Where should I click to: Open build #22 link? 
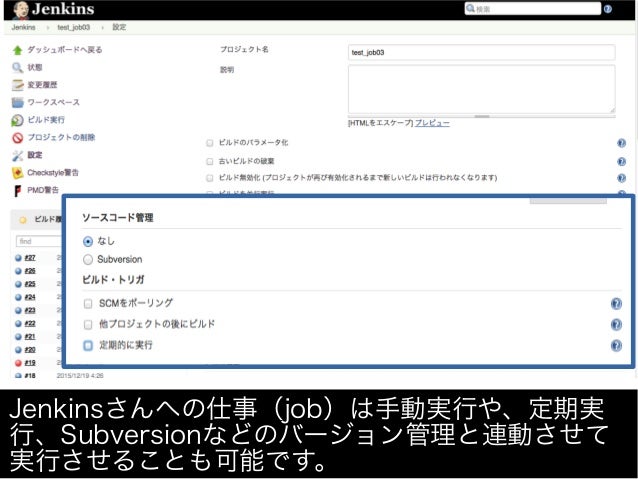pos(30,324)
